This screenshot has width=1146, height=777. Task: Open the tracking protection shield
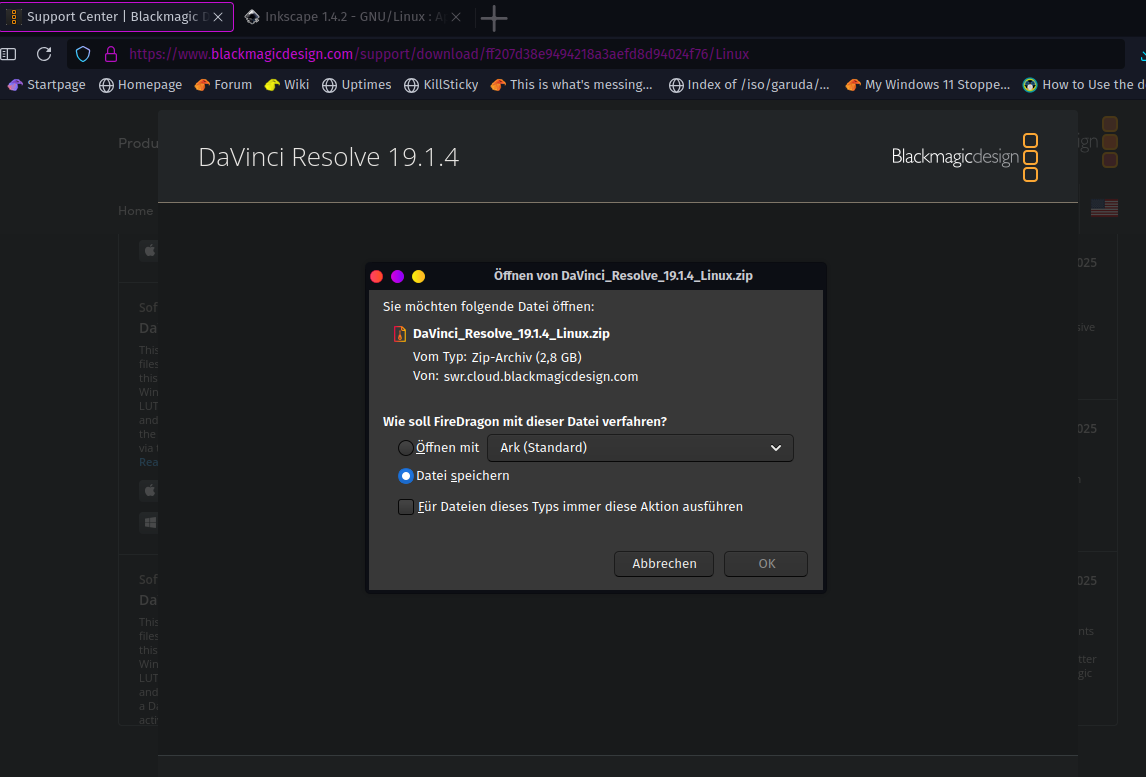[83, 54]
